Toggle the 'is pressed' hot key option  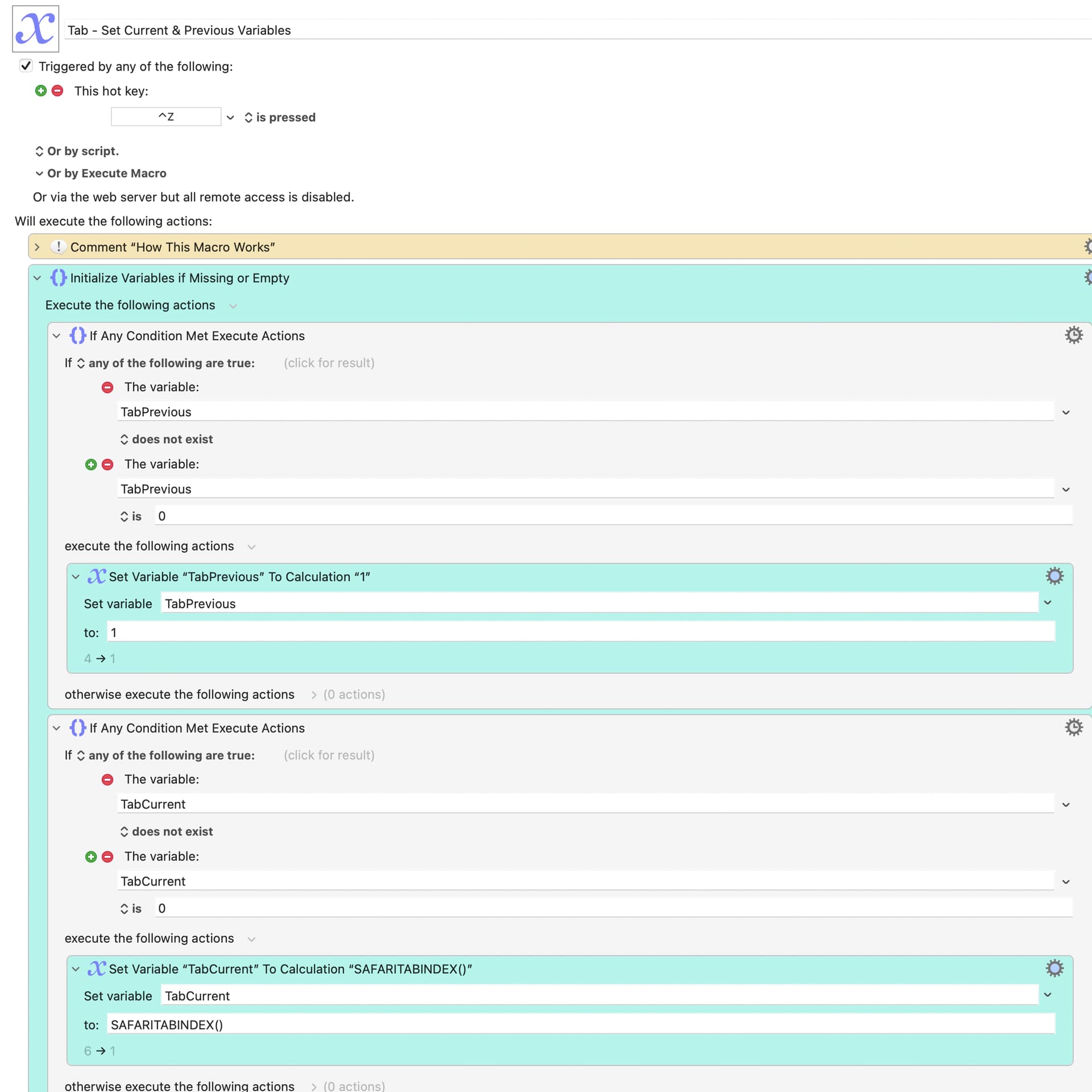280,117
